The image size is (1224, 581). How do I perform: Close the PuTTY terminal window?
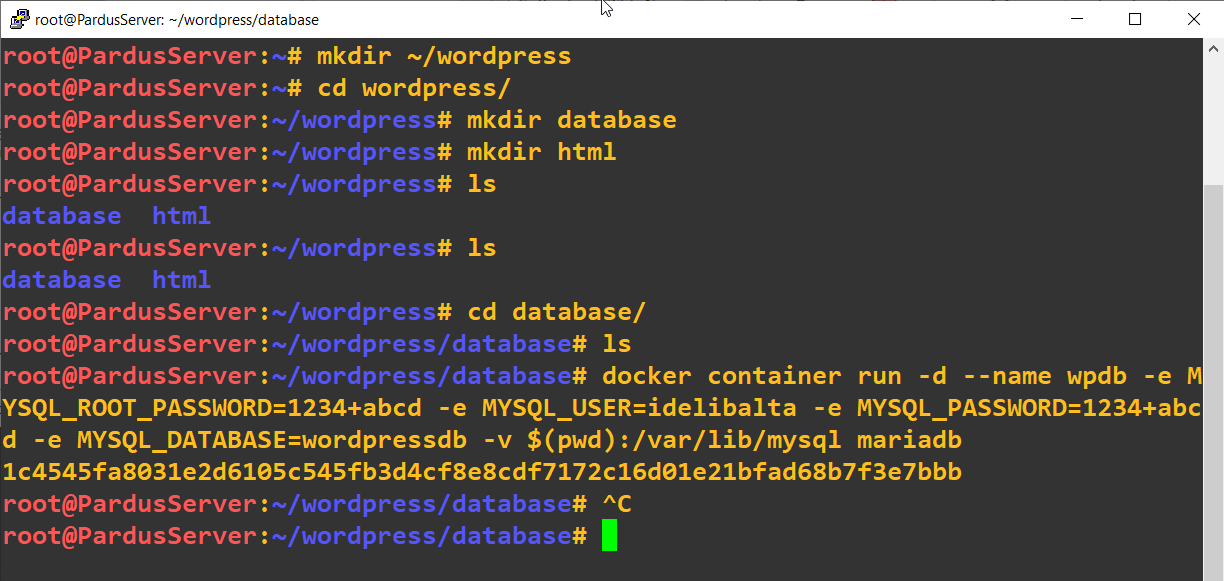pos(1194,19)
